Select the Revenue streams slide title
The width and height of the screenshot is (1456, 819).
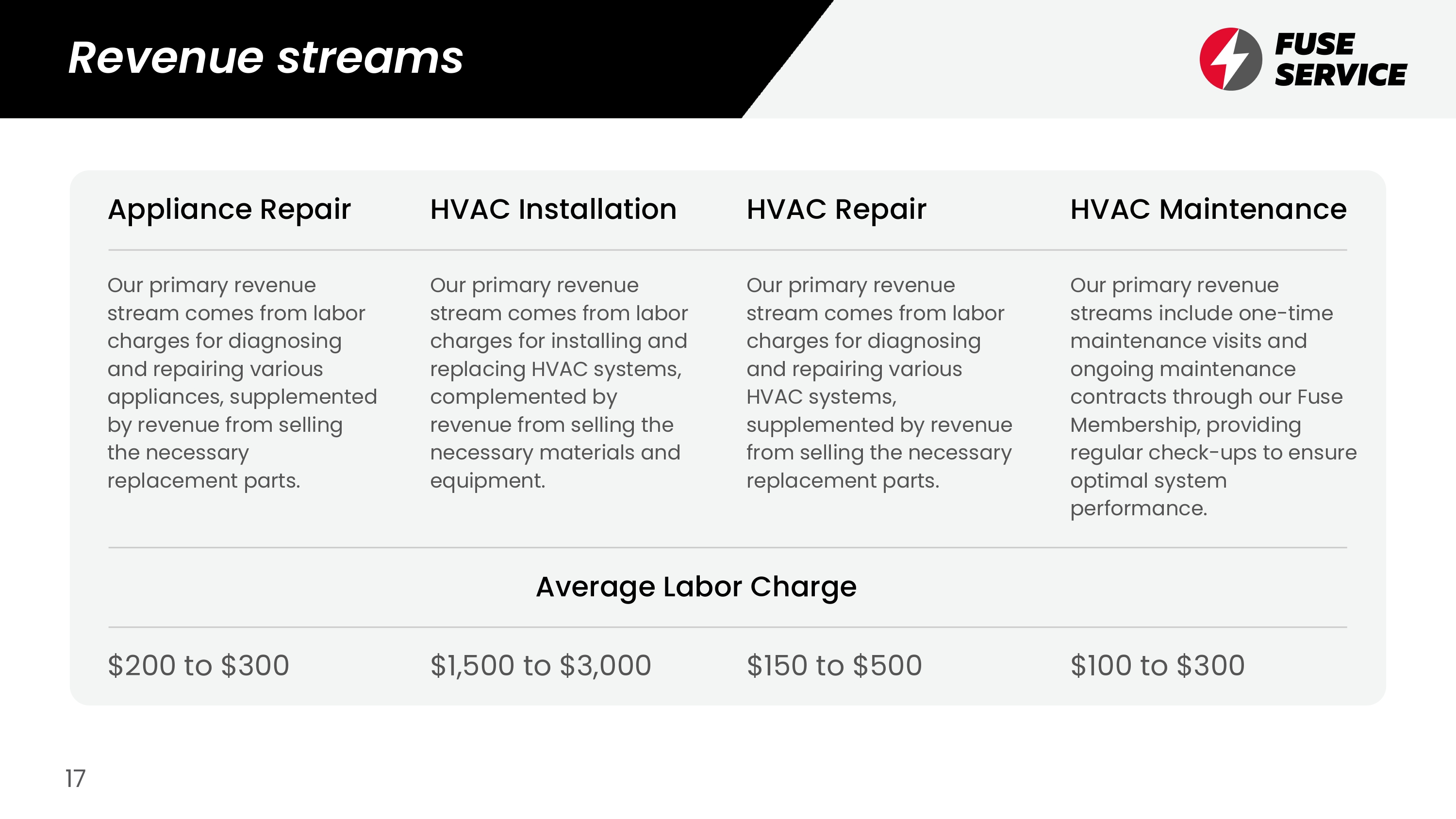tap(265, 58)
